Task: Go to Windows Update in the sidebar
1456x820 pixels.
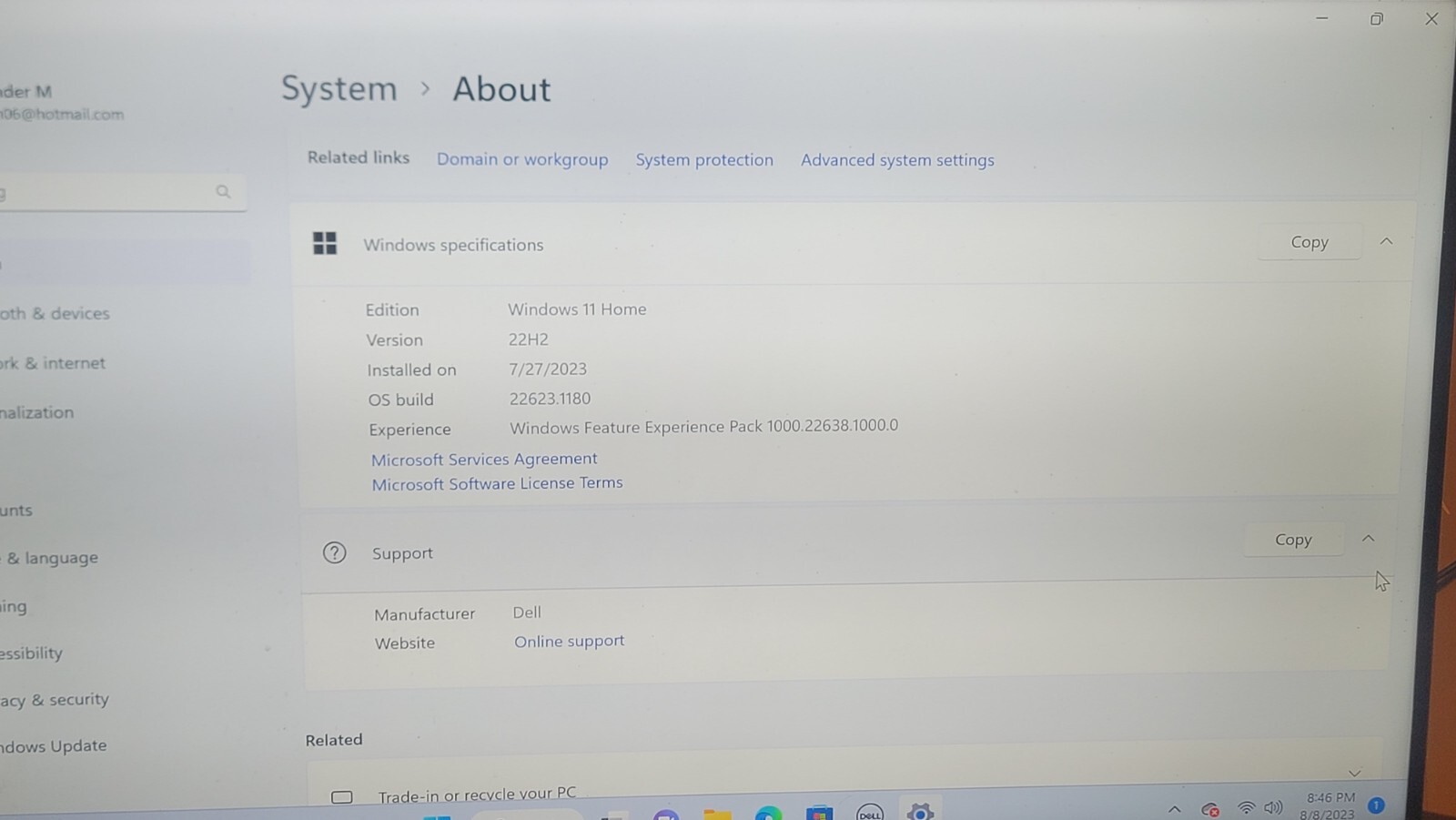Action: click(x=54, y=746)
